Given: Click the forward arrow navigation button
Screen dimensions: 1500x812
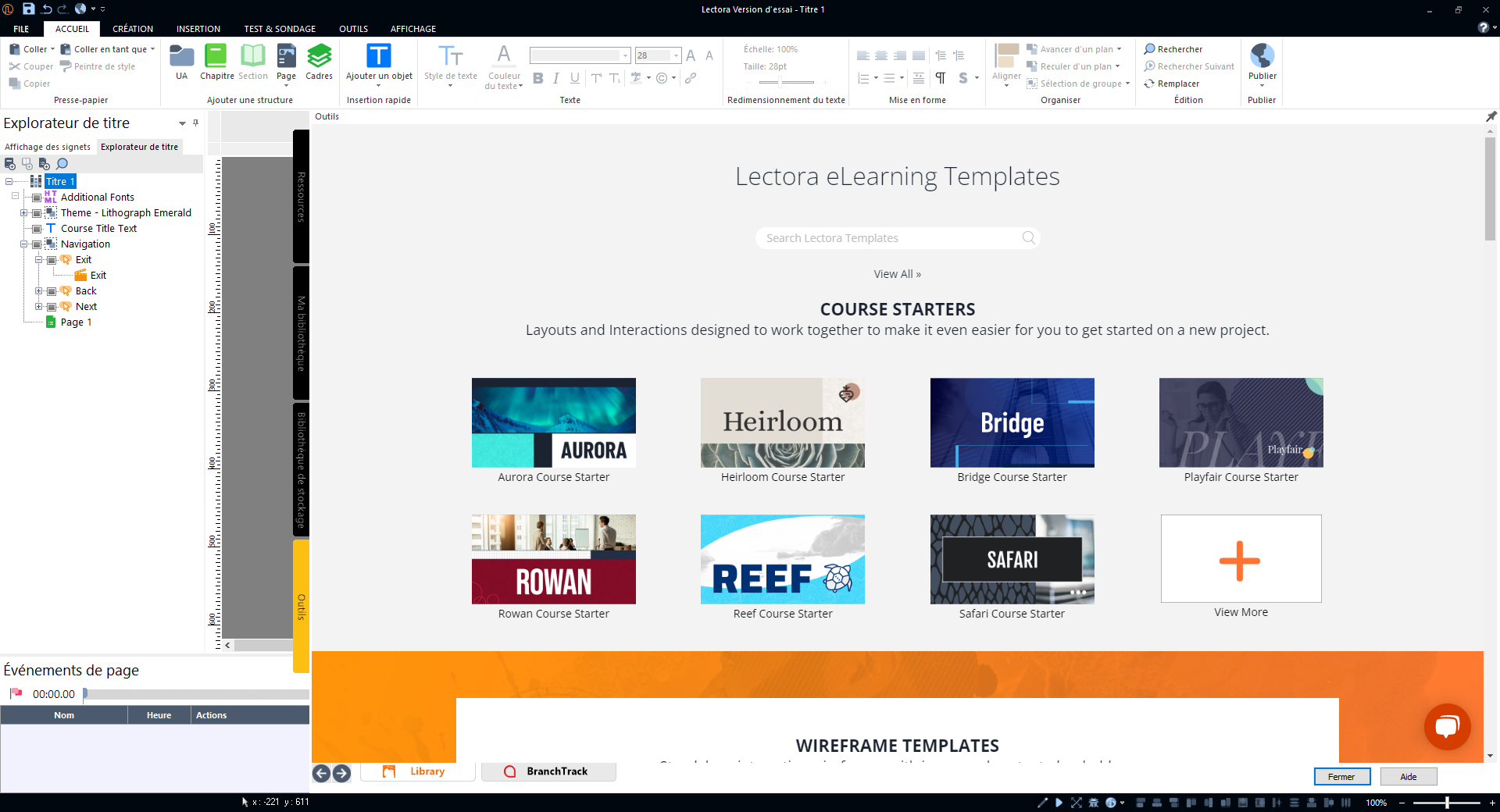Looking at the screenshot, I should pyautogui.click(x=341, y=773).
